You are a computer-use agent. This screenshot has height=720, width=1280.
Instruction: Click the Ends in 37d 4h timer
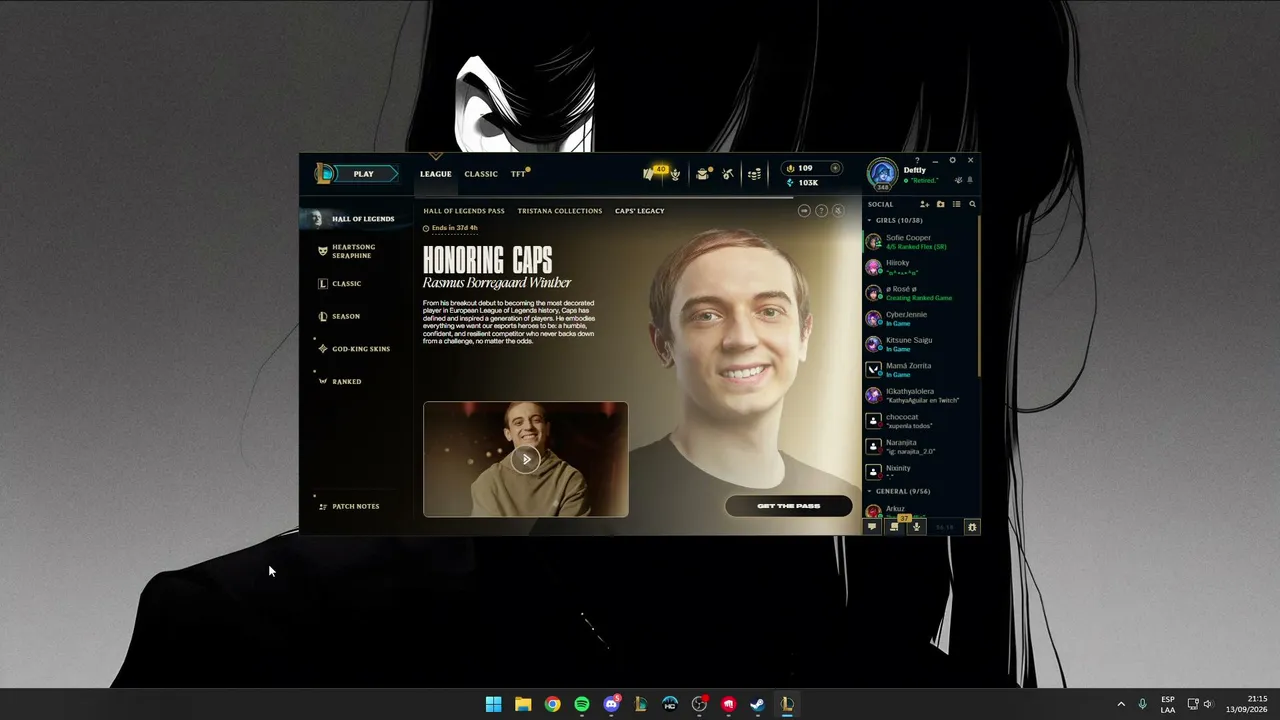pyautogui.click(x=450, y=228)
